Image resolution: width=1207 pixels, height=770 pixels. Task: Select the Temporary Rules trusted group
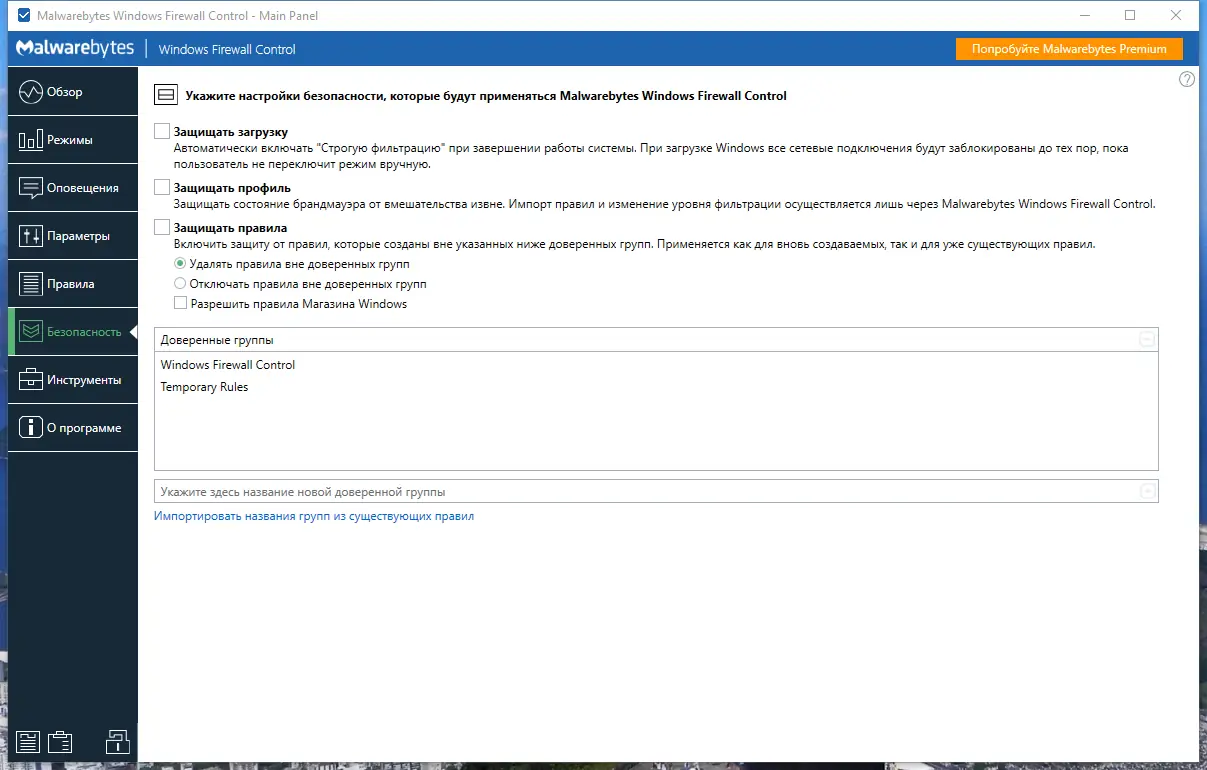[656, 387]
